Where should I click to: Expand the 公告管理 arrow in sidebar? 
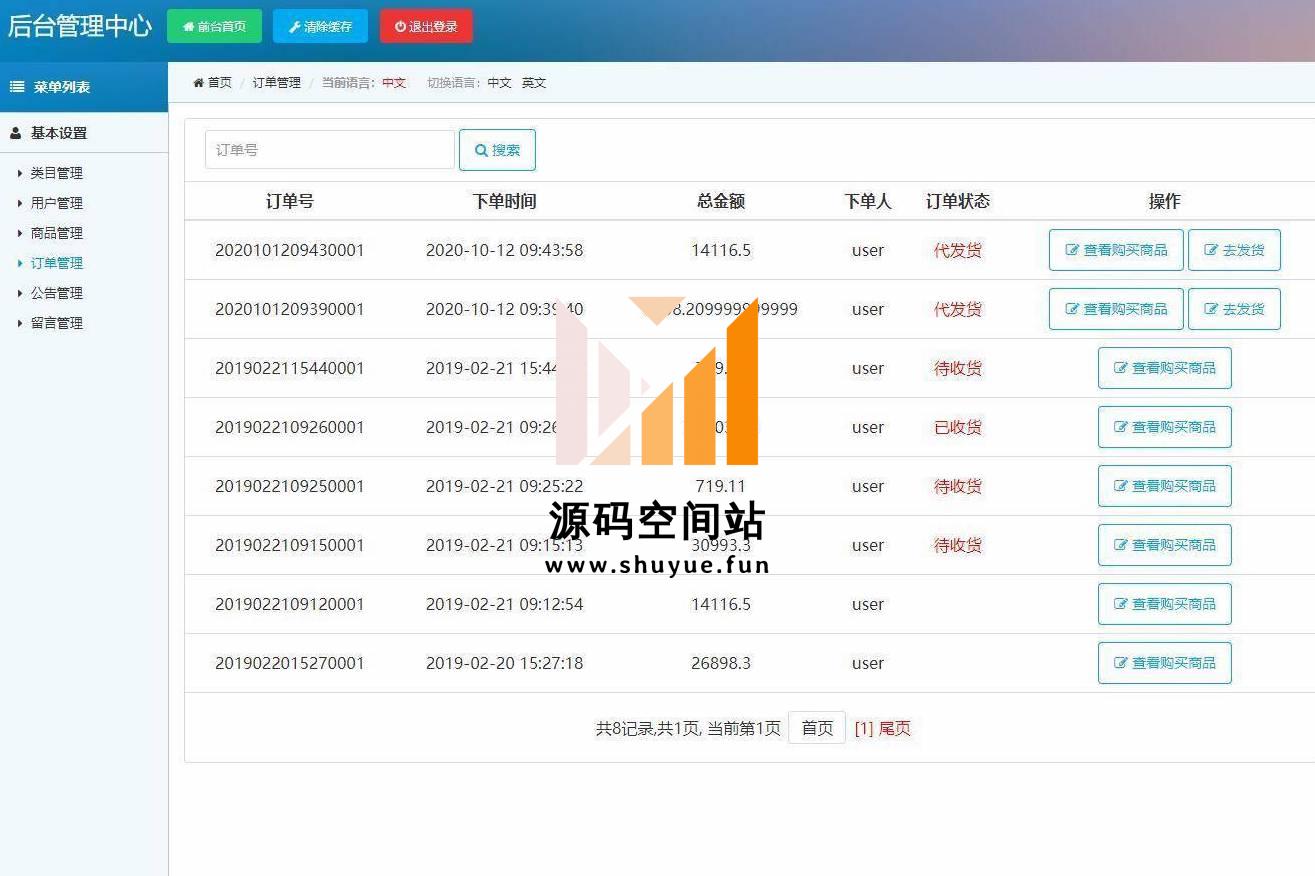[x=20, y=293]
